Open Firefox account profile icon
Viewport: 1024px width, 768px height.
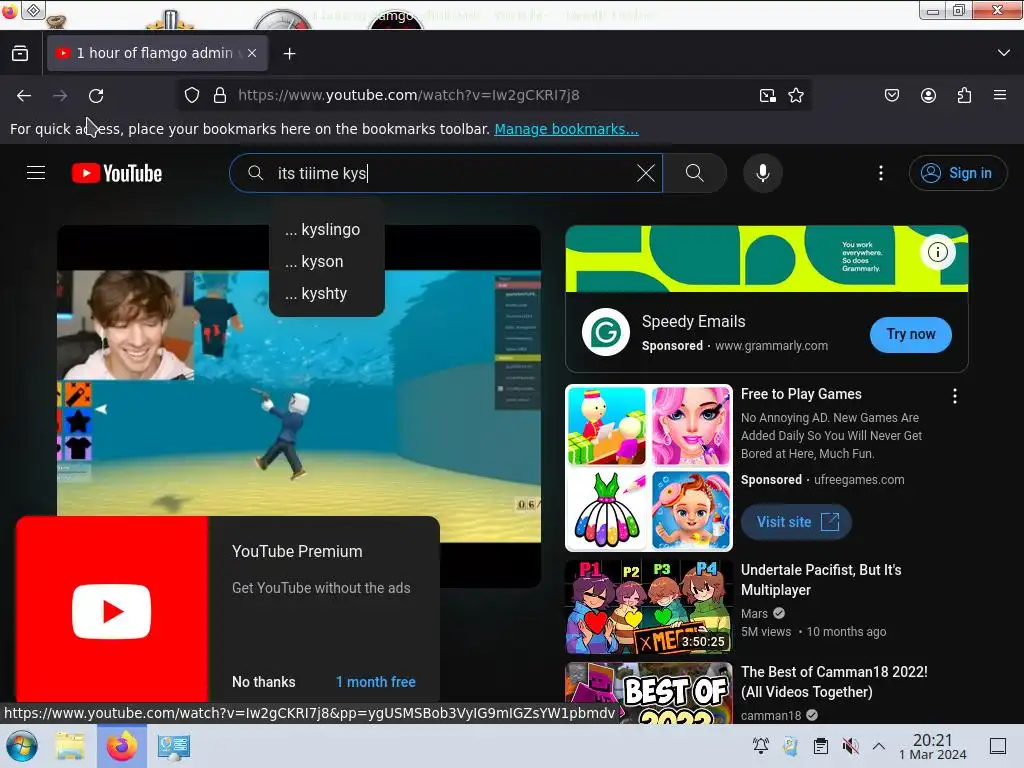point(928,95)
